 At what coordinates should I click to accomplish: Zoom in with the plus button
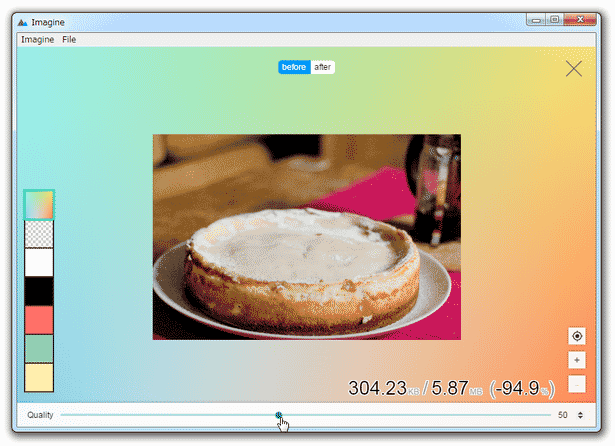click(577, 360)
